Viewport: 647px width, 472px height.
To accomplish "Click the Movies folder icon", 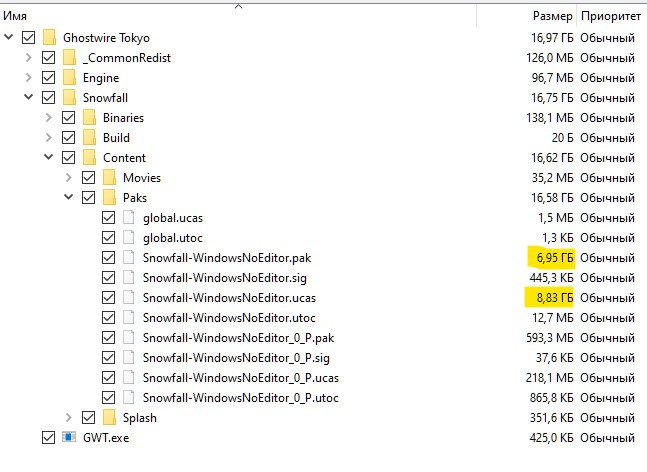I will coord(109,177).
